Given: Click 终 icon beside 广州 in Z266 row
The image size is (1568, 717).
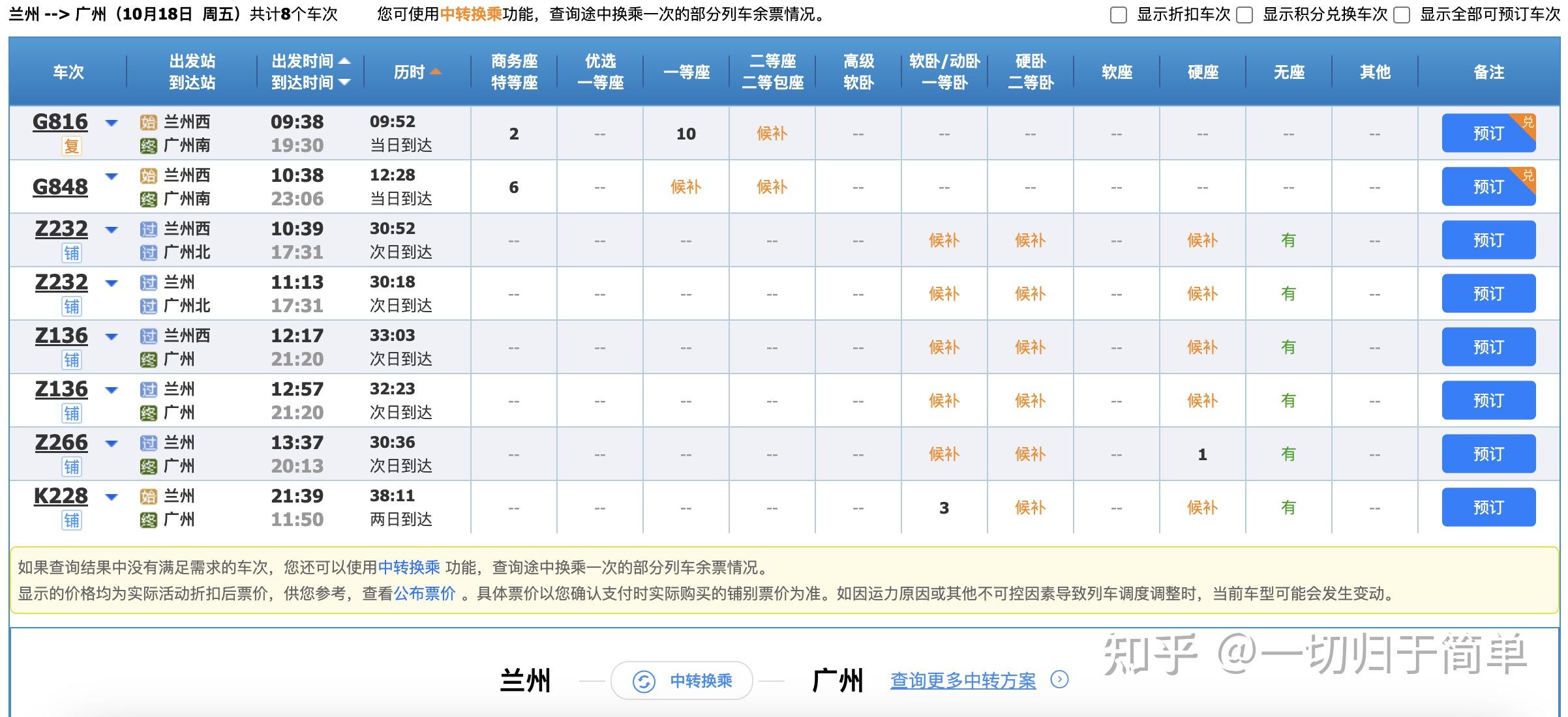Looking at the screenshot, I should coord(149,467).
